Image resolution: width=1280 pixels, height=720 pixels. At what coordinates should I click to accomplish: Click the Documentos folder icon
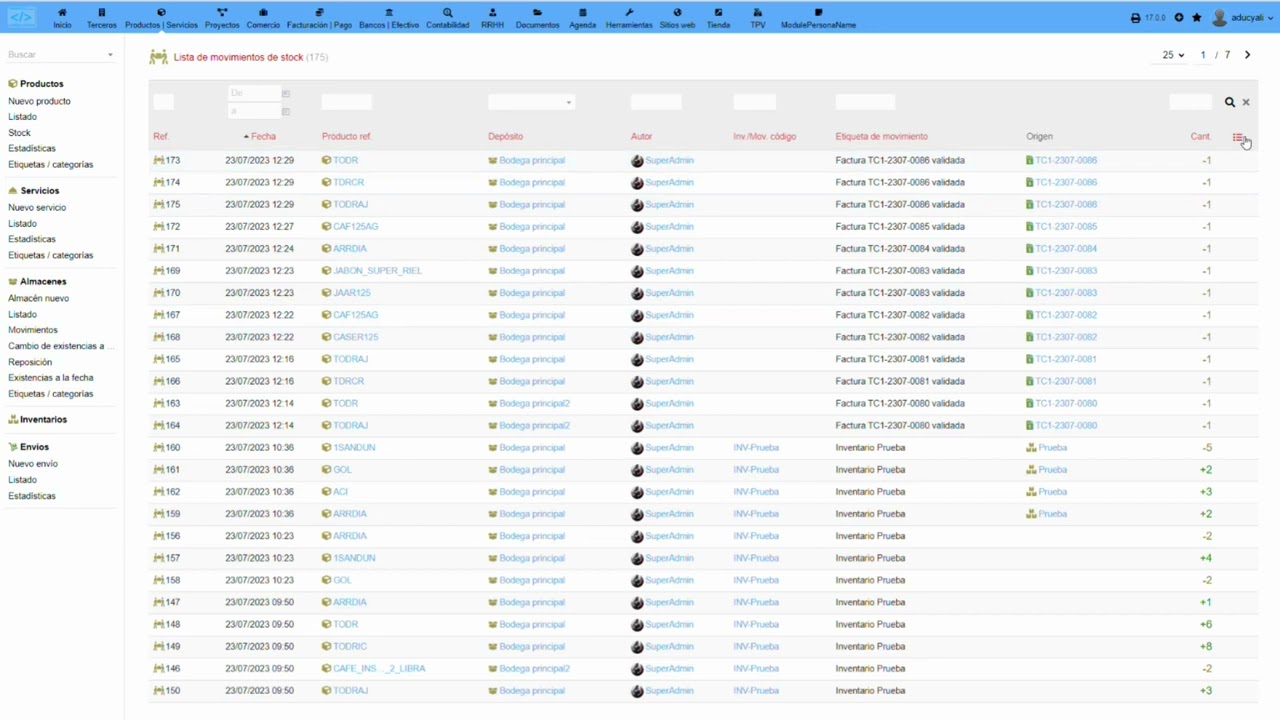tap(537, 13)
